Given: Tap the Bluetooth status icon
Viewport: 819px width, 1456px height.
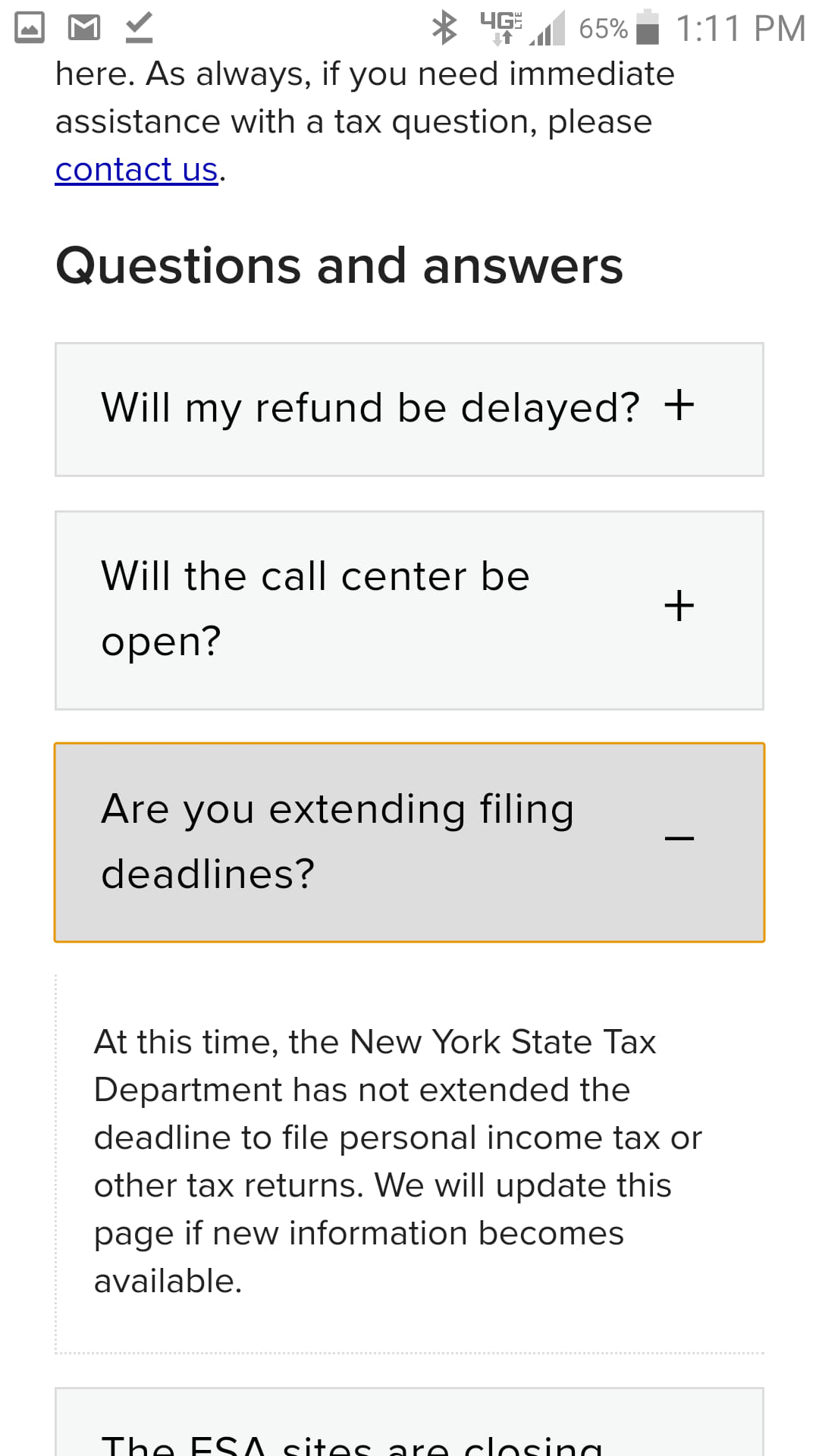Looking at the screenshot, I should pyautogui.click(x=444, y=28).
